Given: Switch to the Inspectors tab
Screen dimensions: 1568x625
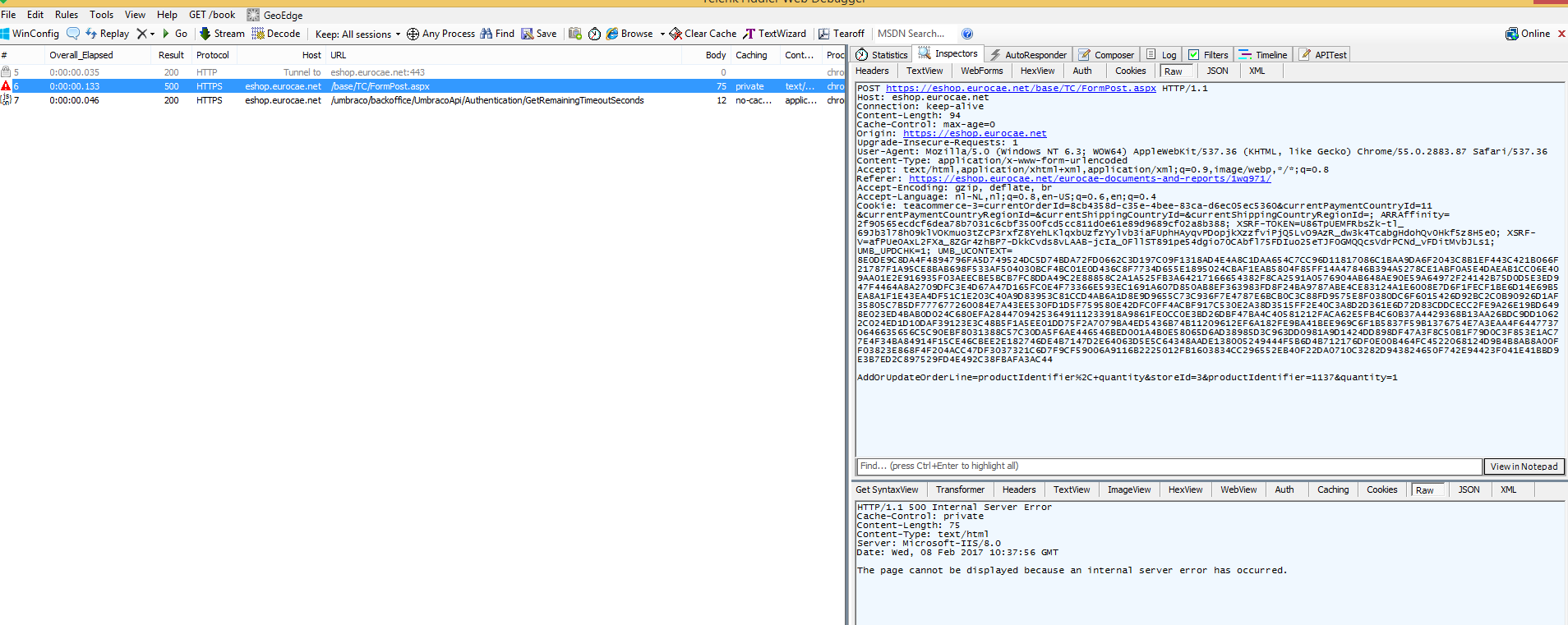Looking at the screenshot, I should click(948, 53).
